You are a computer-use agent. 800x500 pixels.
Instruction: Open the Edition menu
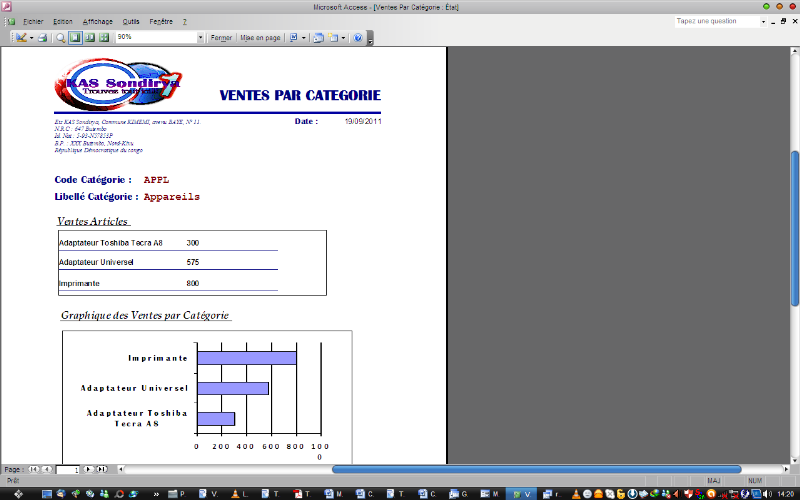click(63, 21)
